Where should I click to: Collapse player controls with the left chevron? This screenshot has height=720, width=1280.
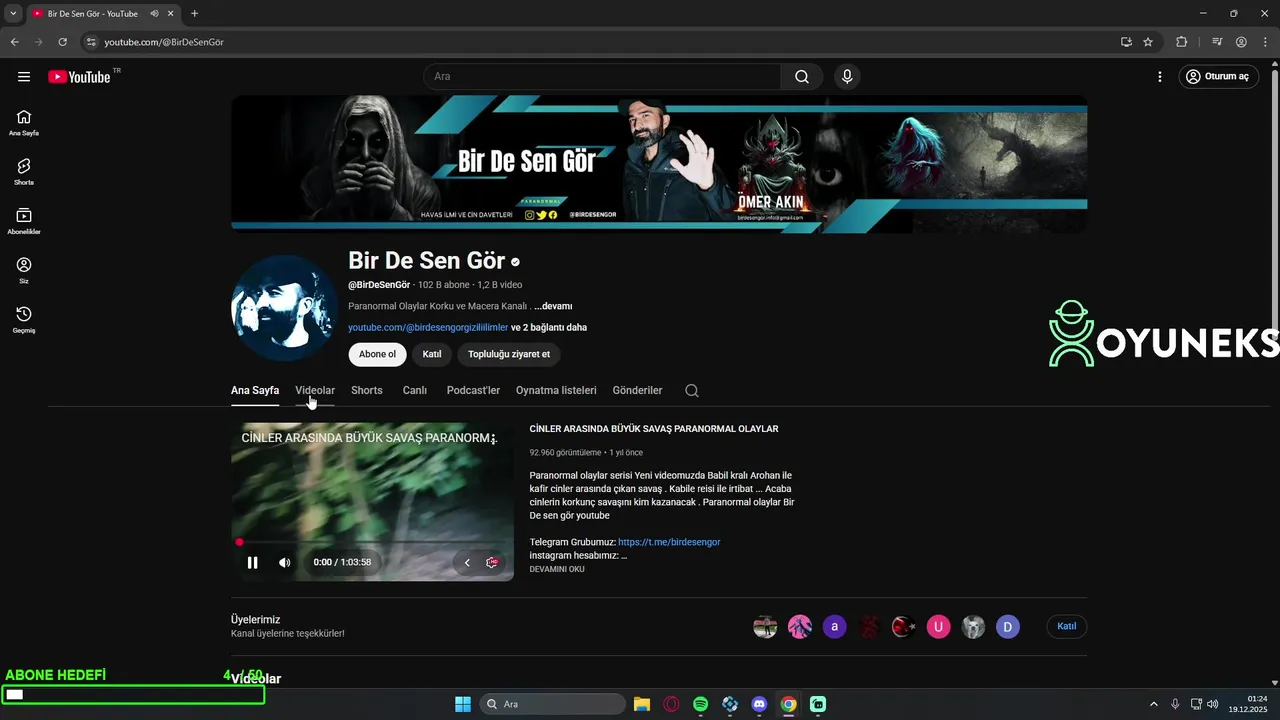pyautogui.click(x=467, y=562)
